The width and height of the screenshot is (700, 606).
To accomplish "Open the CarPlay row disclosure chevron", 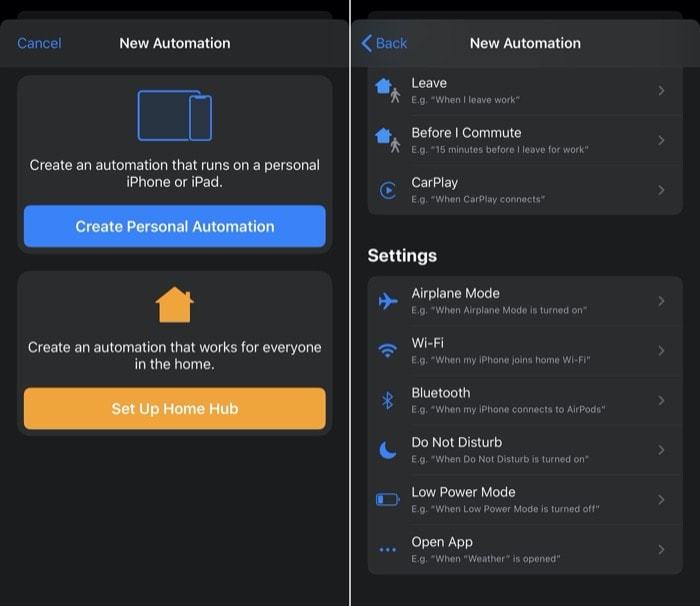I will (661, 190).
